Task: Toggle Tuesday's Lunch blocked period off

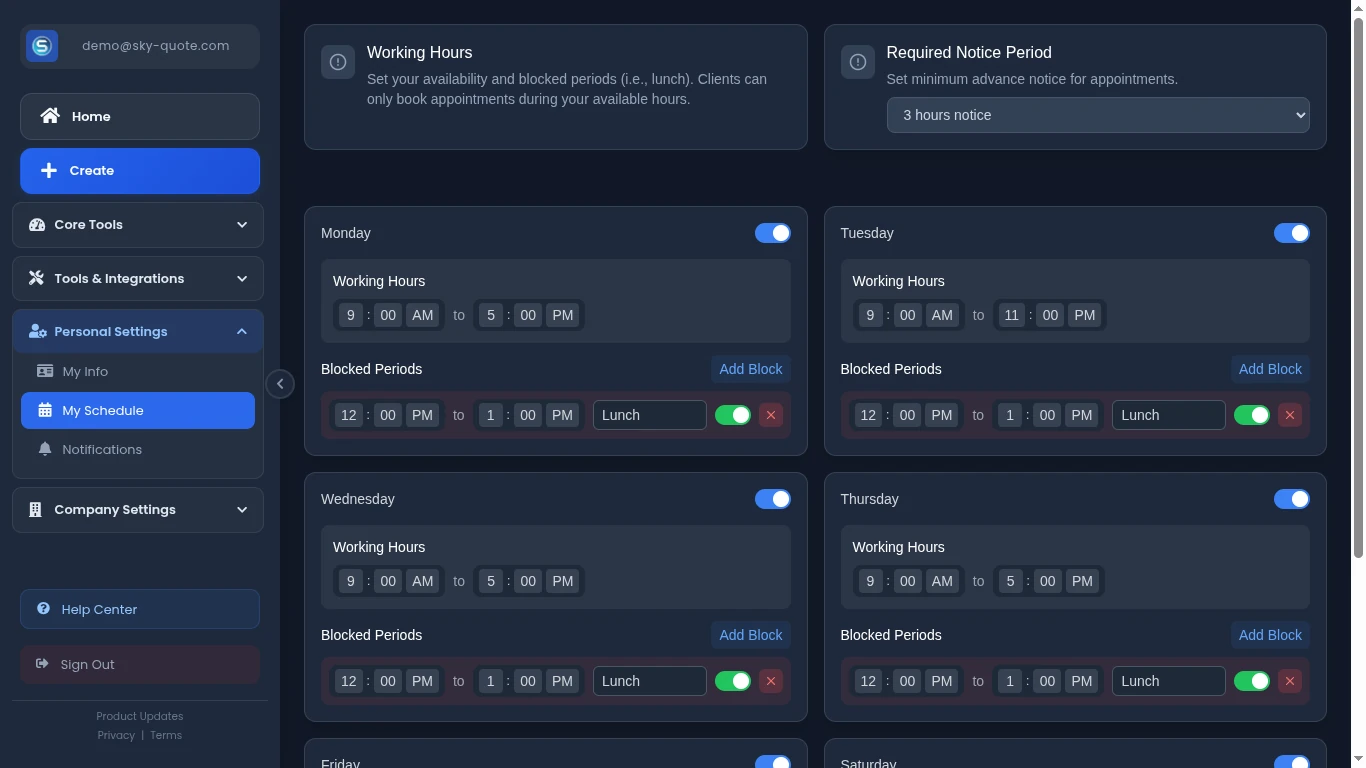Action: [1252, 414]
